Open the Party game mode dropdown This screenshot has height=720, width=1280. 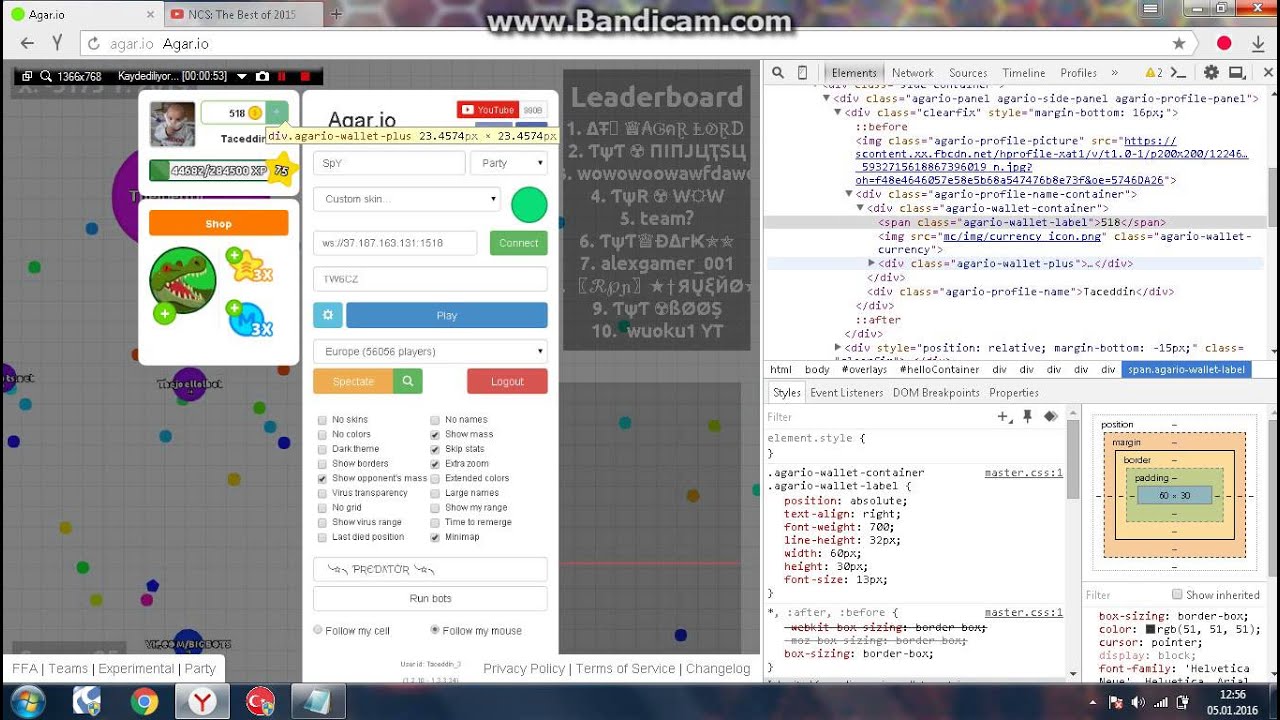509,163
